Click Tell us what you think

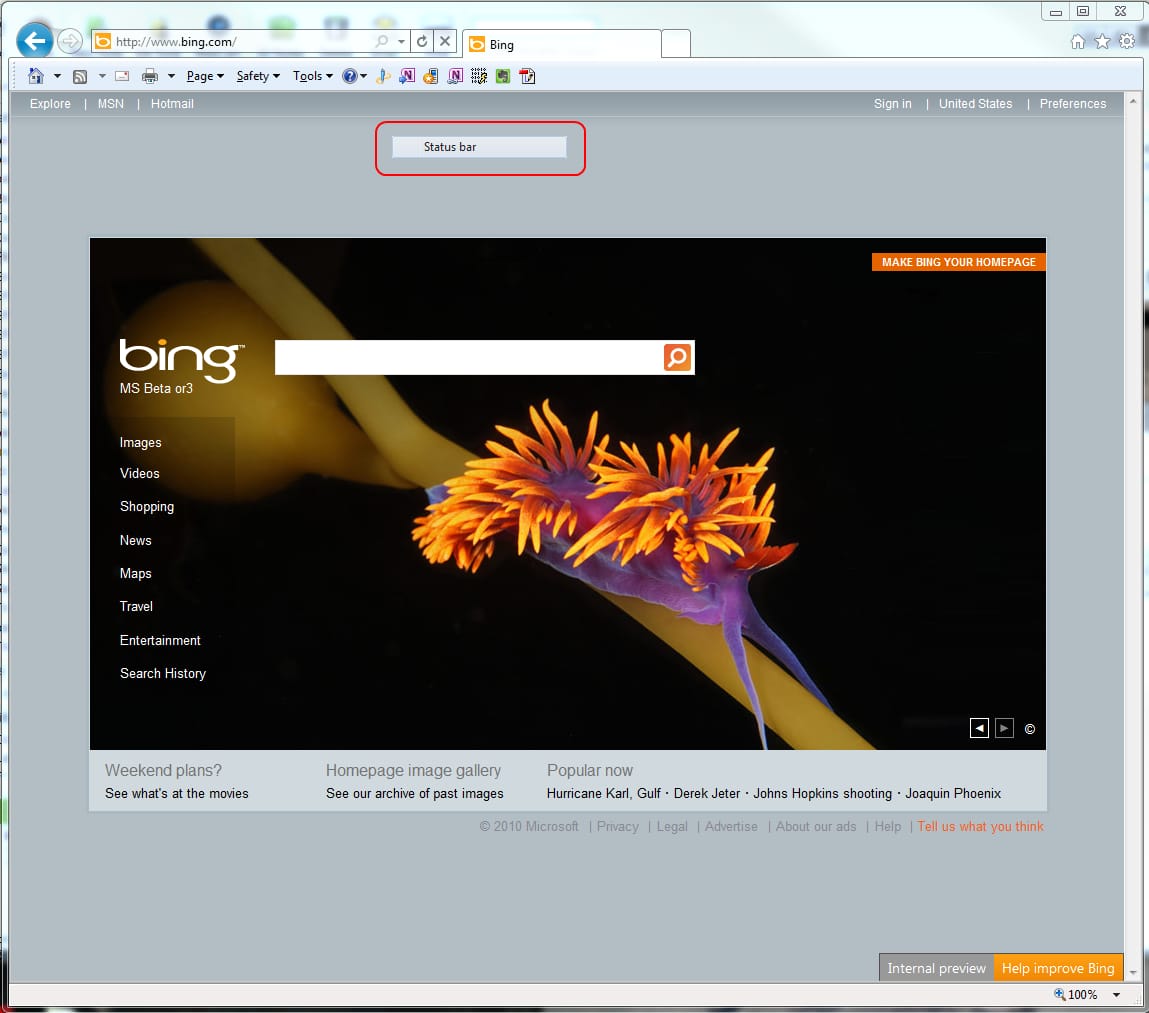[980, 826]
